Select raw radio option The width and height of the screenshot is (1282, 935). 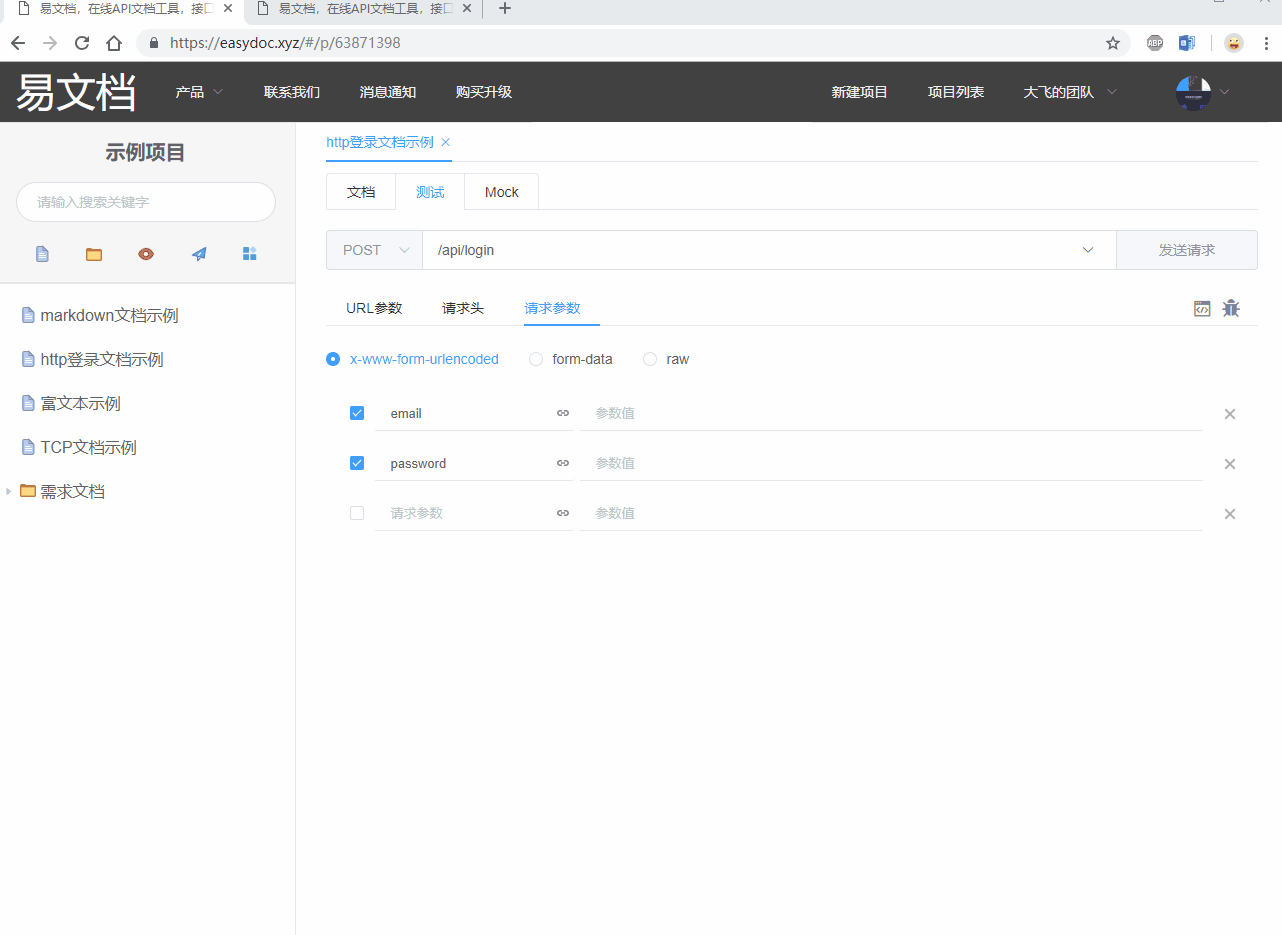pos(650,359)
